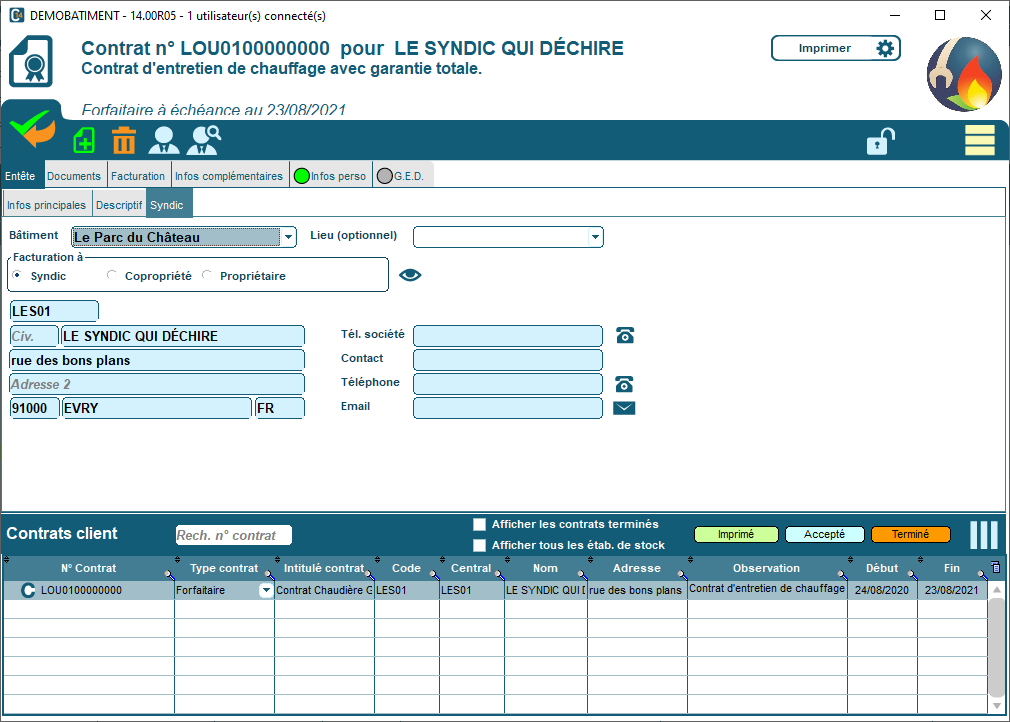The width and height of the screenshot is (1010, 722).
Task: Open the client person icon
Action: tap(163, 141)
